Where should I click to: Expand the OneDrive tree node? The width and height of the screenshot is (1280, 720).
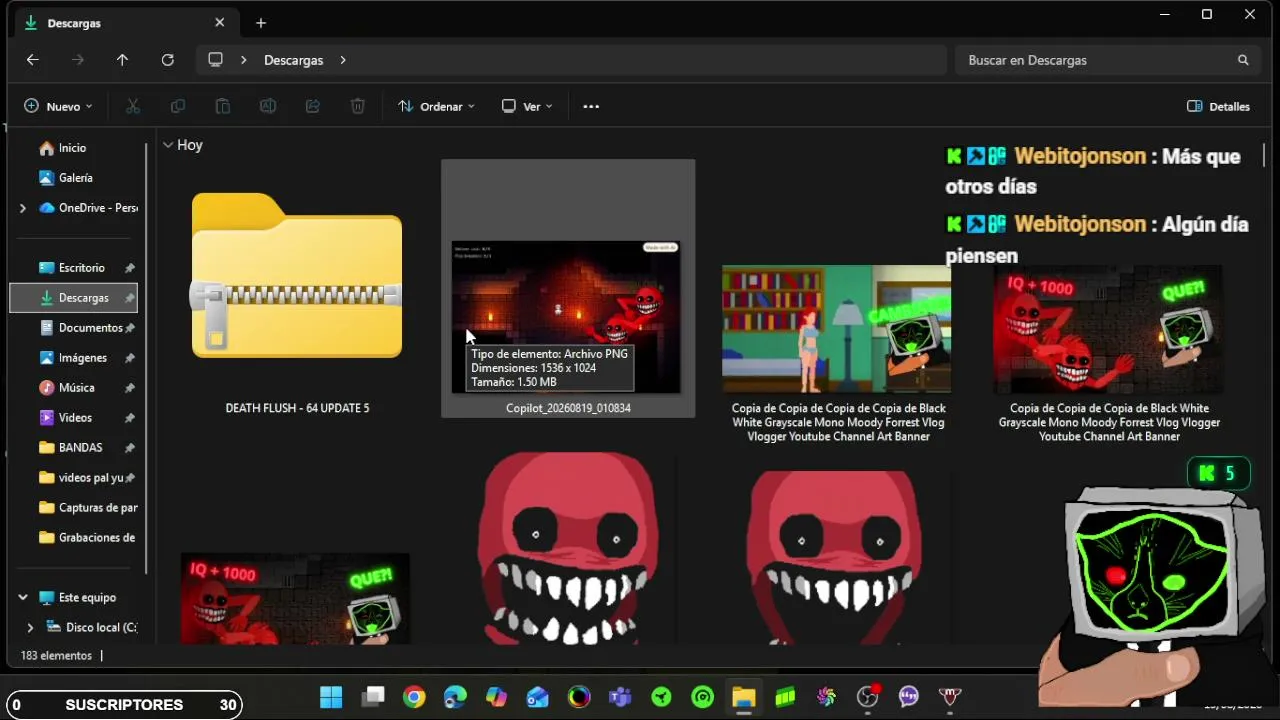click(22, 208)
